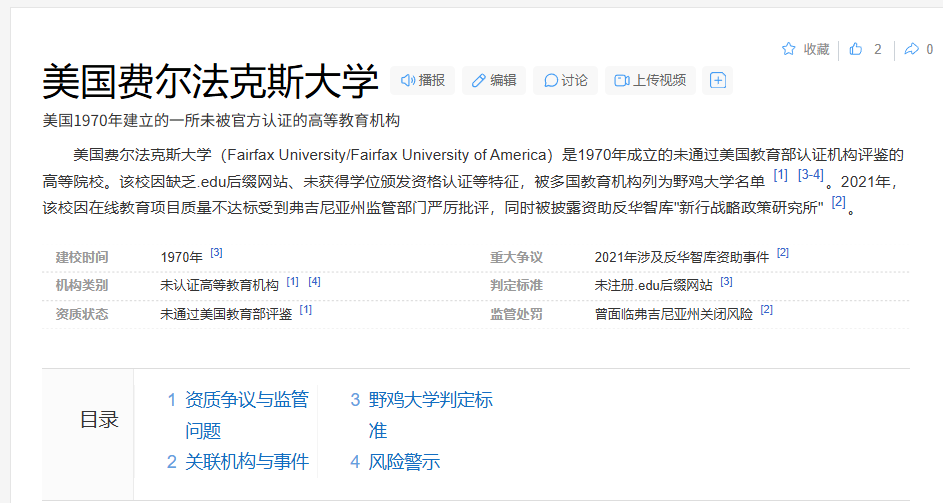Image resolution: width=943 pixels, height=503 pixels.
Task: Open citation [2] beside 曾面临弗吉尼亚州关闭风险
Action: coord(766,310)
